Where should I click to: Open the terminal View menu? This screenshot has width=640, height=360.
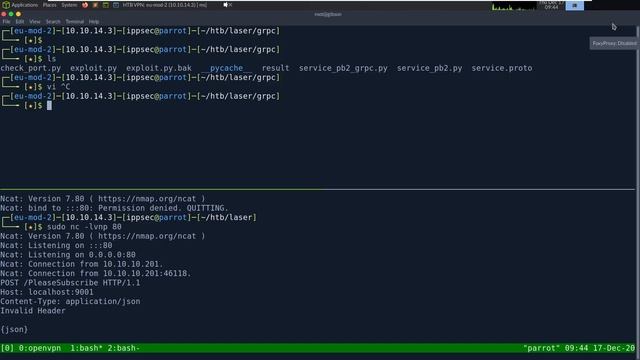point(35,21)
